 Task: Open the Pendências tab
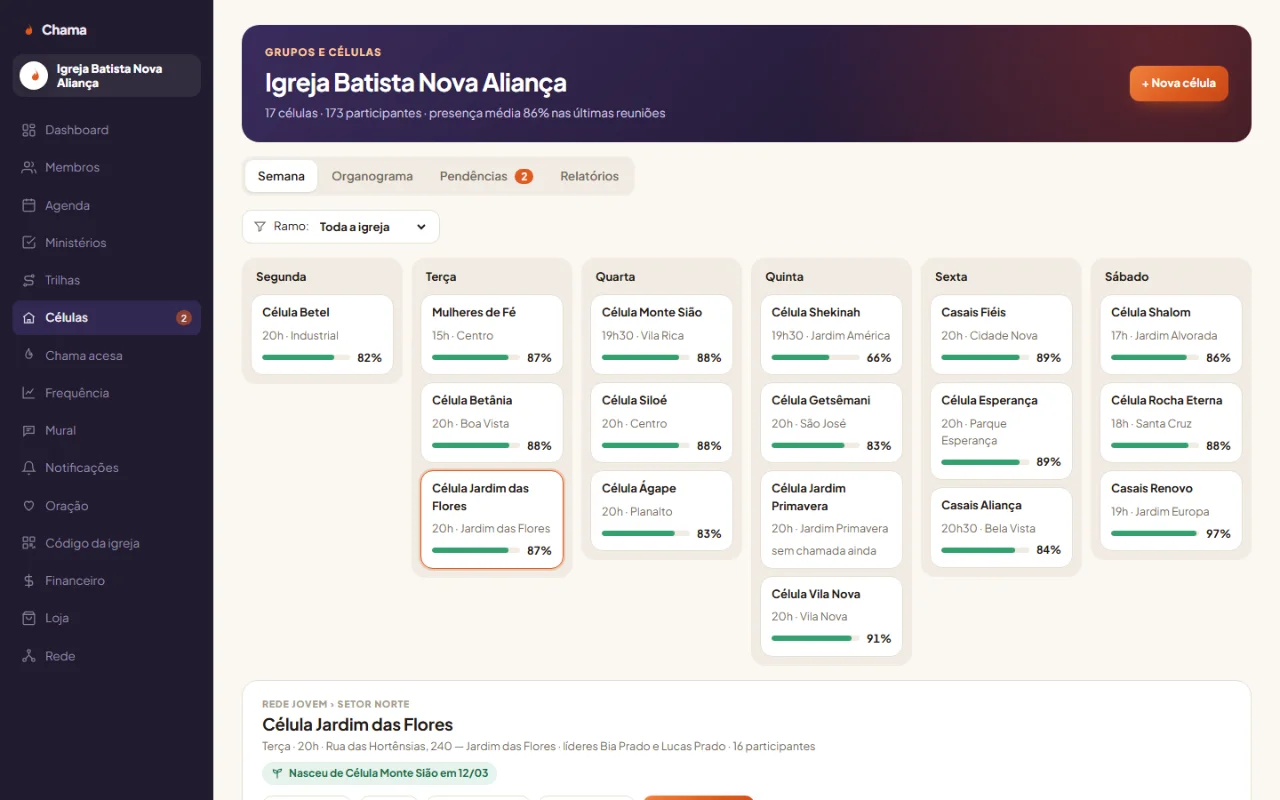pos(486,176)
